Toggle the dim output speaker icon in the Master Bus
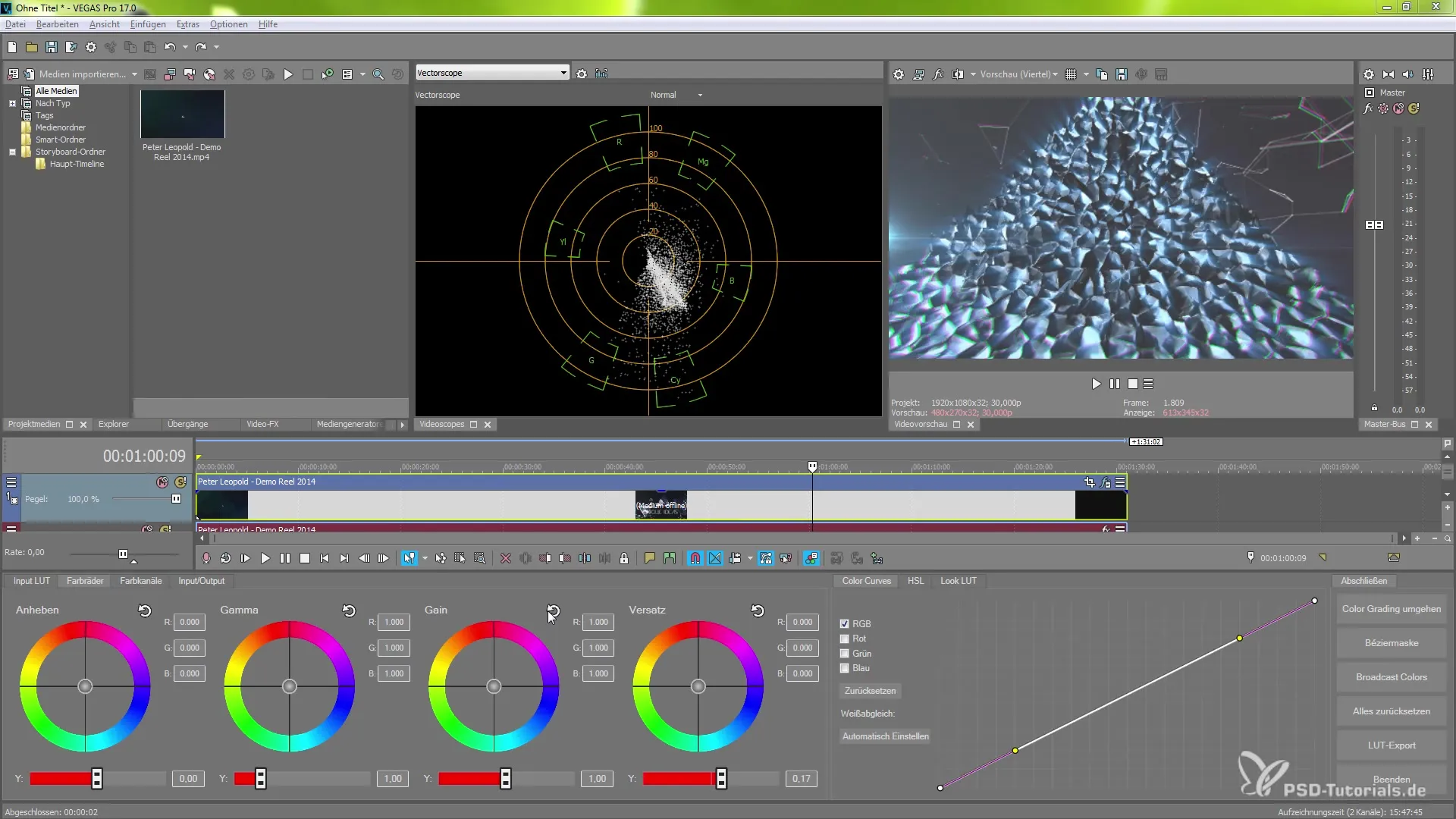This screenshot has height=819, width=1456. (1408, 74)
